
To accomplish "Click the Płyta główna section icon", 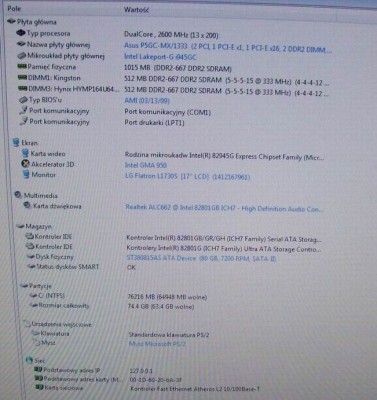I will tap(11, 22).
